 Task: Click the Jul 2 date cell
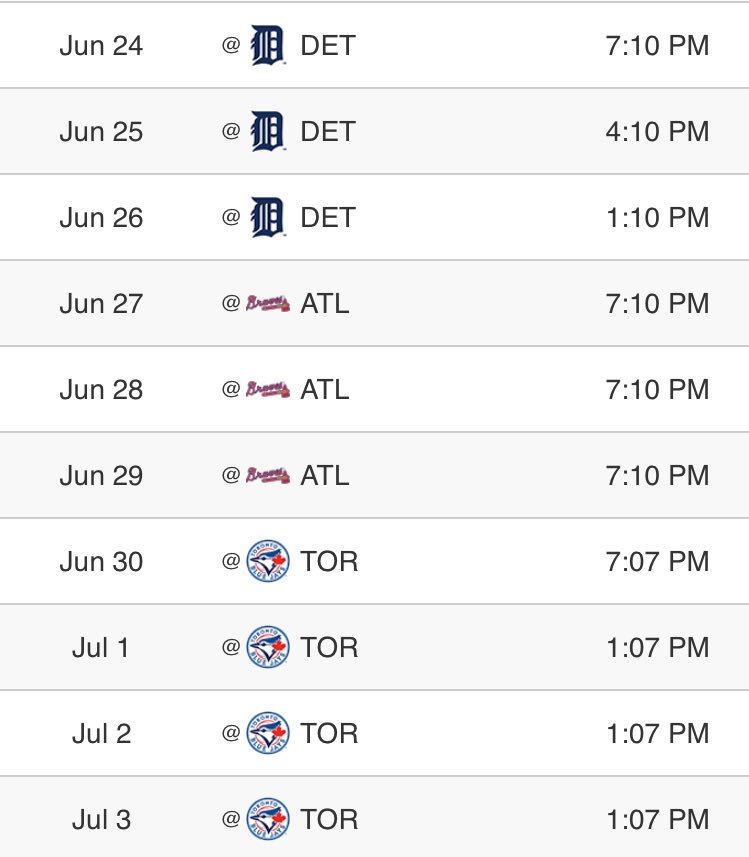pyautogui.click(x=101, y=734)
